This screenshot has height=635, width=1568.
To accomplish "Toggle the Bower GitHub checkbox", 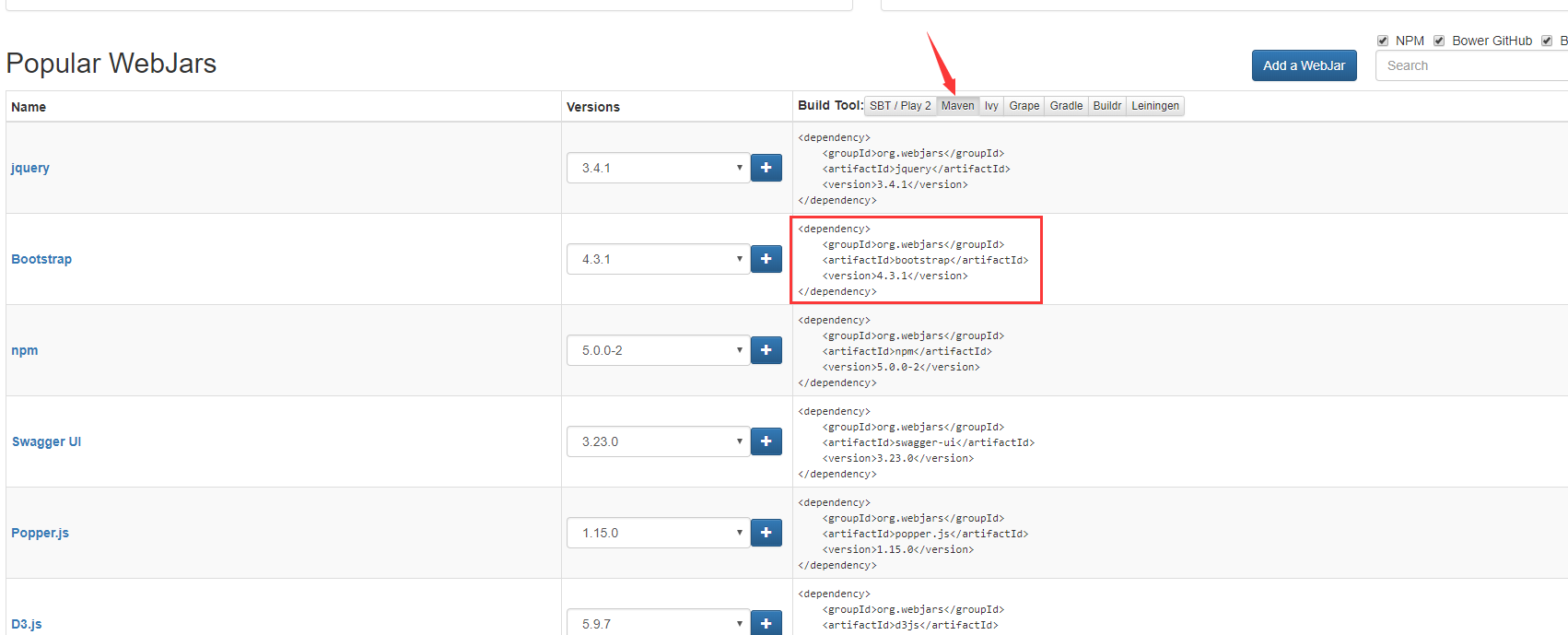I will pos(1439,41).
